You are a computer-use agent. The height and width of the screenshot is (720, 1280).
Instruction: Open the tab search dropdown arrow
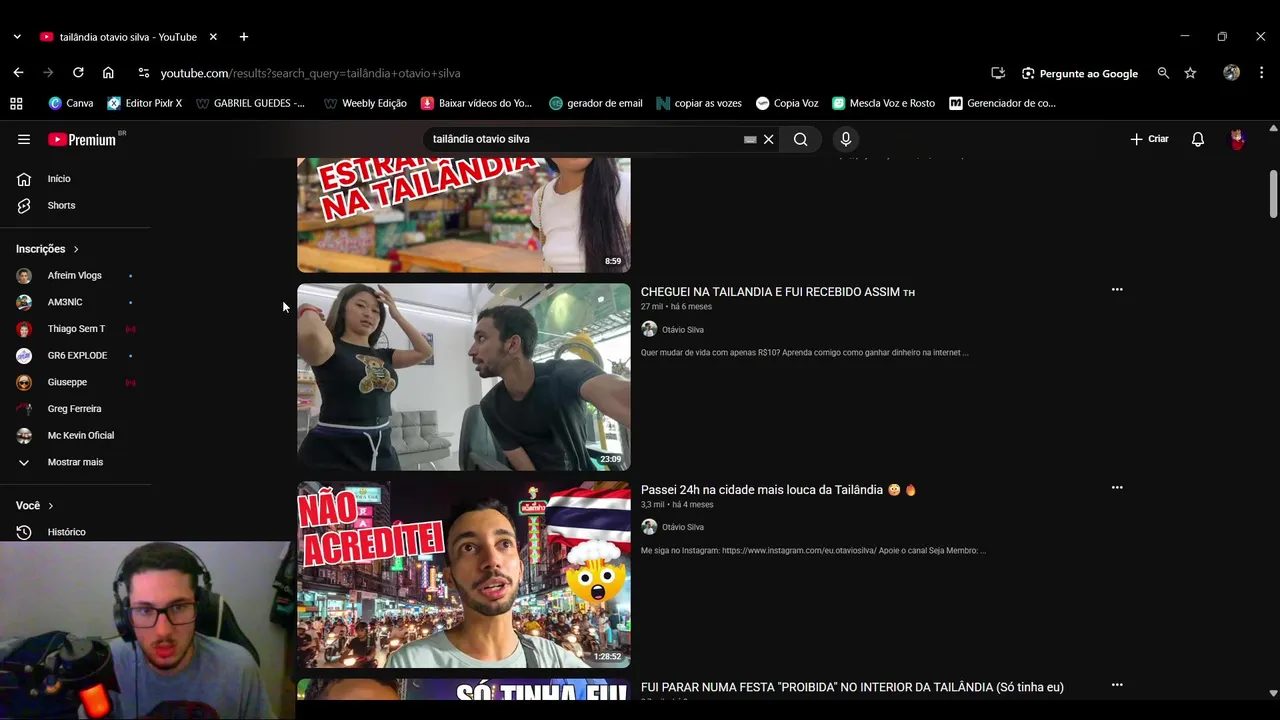[x=17, y=37]
